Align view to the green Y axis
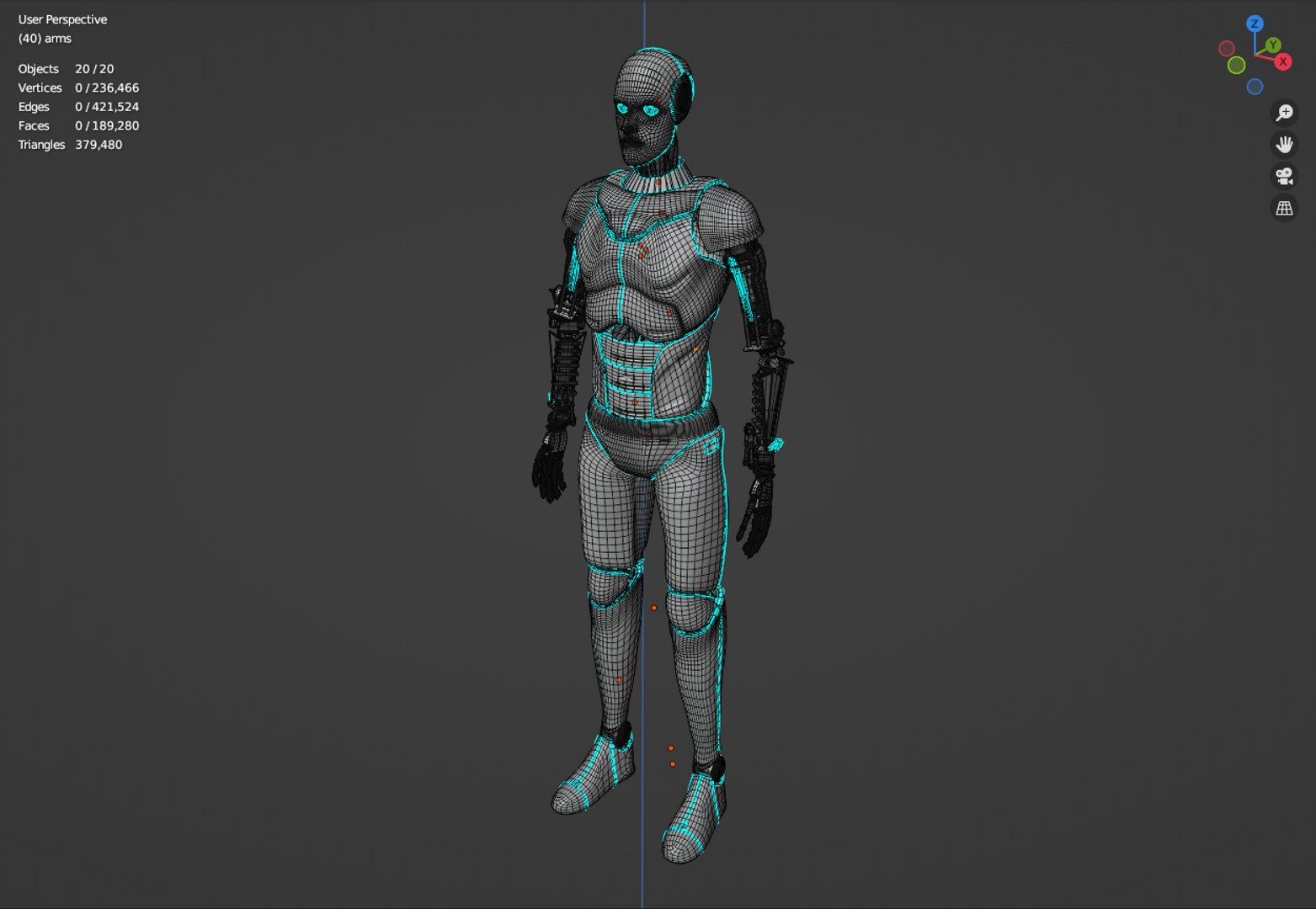Image resolution: width=1316 pixels, height=909 pixels. point(1273,45)
